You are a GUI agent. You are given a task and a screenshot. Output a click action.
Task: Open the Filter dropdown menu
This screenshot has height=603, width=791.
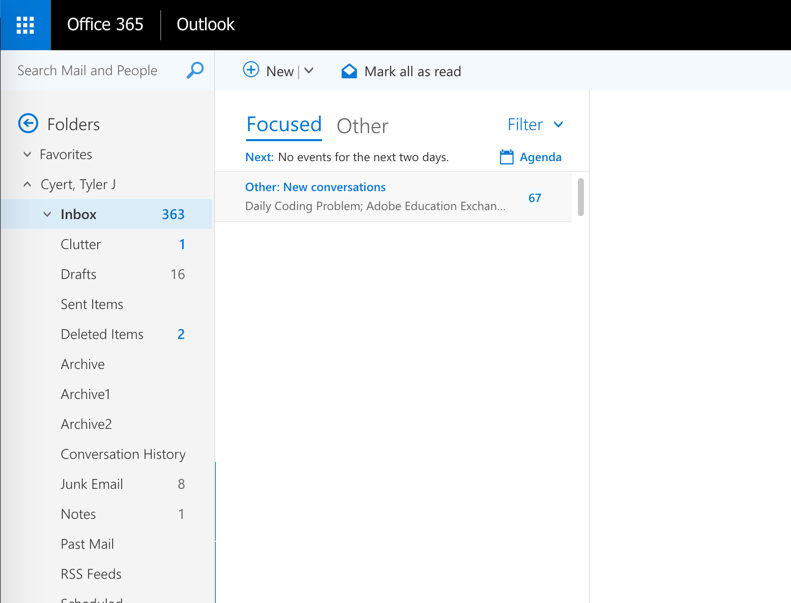[x=535, y=125]
